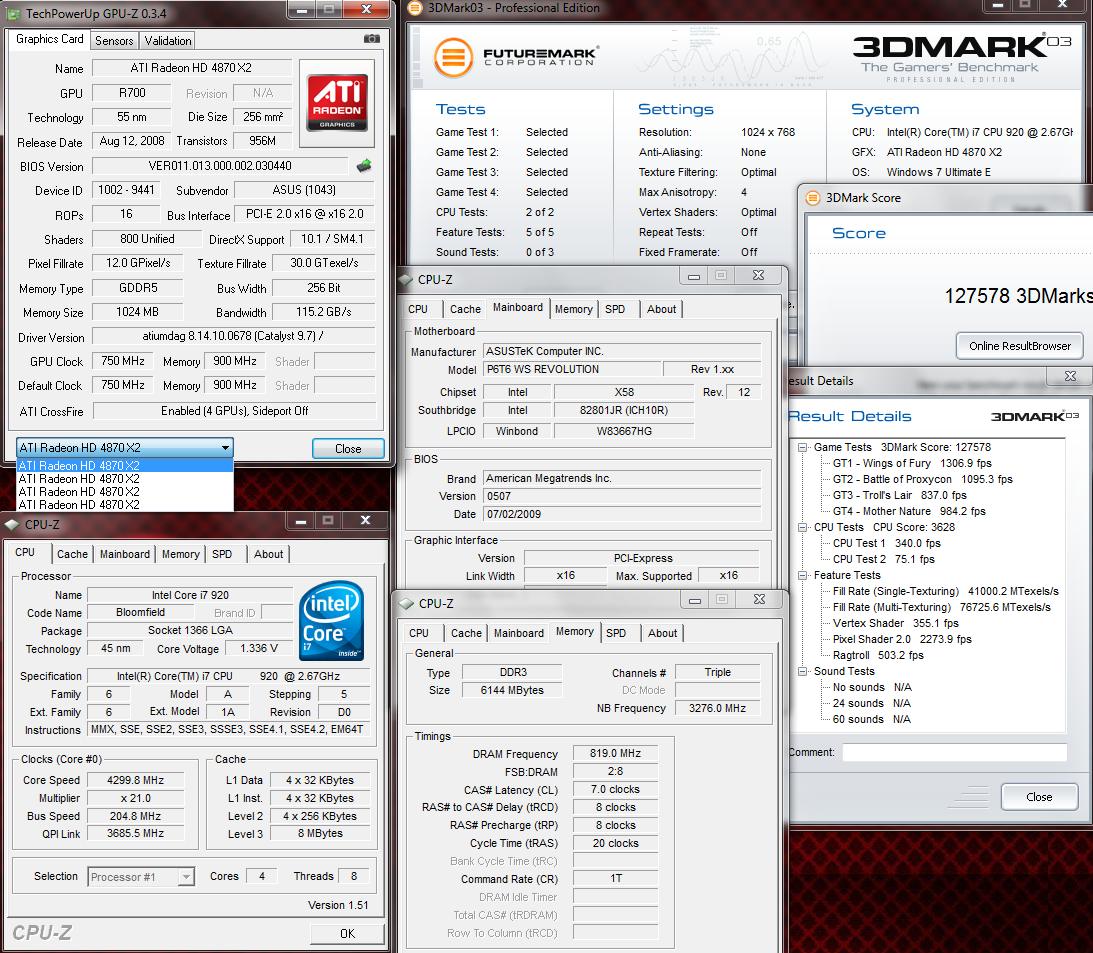Image resolution: width=1093 pixels, height=953 pixels.
Task: Select the highlighted ATI Radeon HD 4870 X2 entry
Action: point(124,466)
